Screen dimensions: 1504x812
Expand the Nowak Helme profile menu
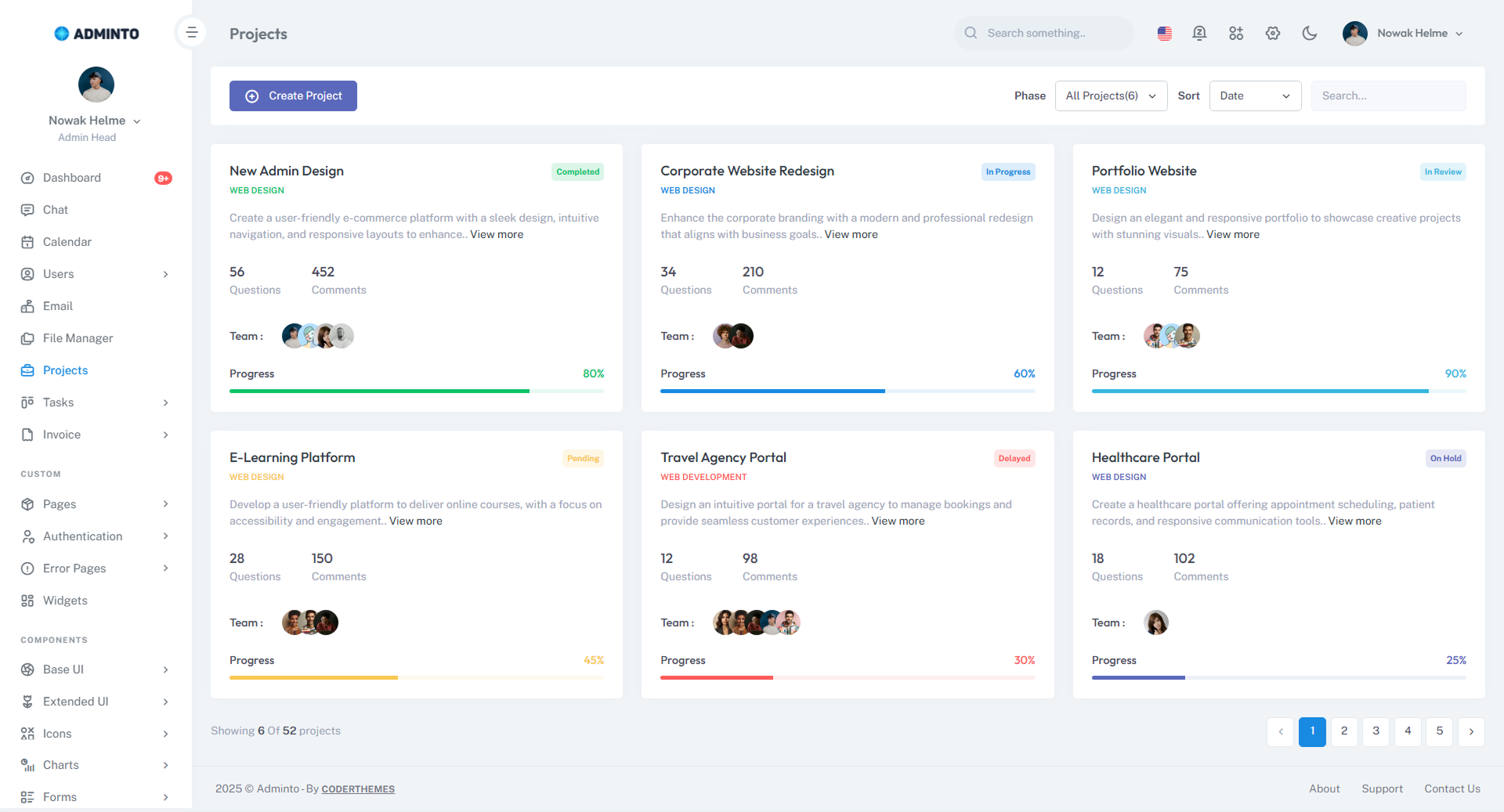point(1403,33)
